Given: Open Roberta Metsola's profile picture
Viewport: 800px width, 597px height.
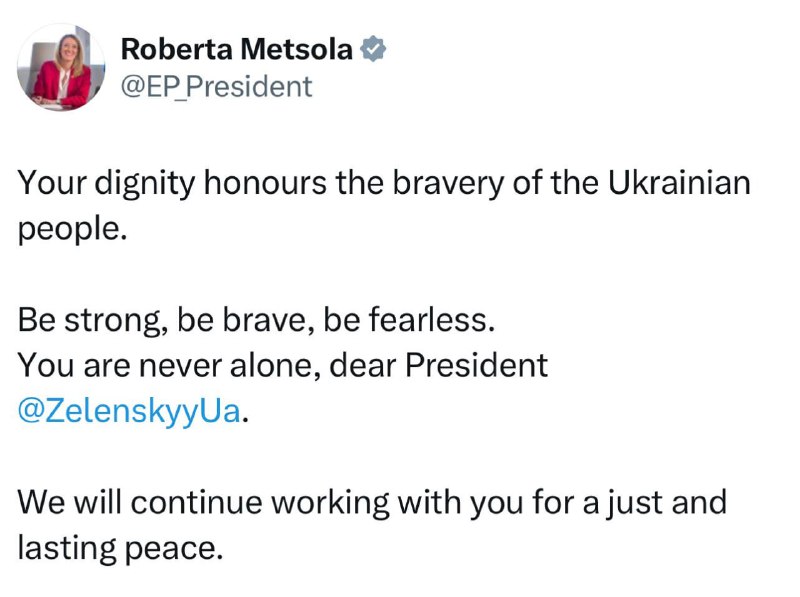Looking at the screenshot, I should coord(61,67).
